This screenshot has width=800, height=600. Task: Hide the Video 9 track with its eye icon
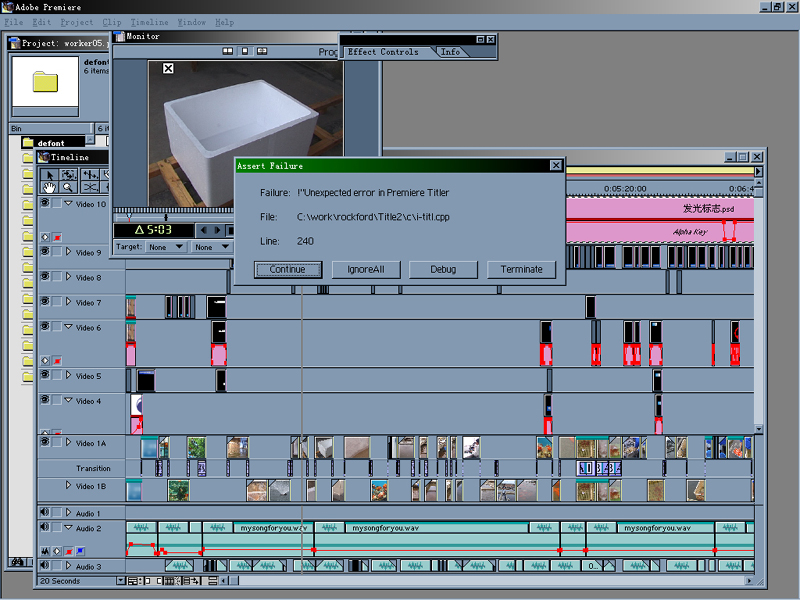coord(45,252)
